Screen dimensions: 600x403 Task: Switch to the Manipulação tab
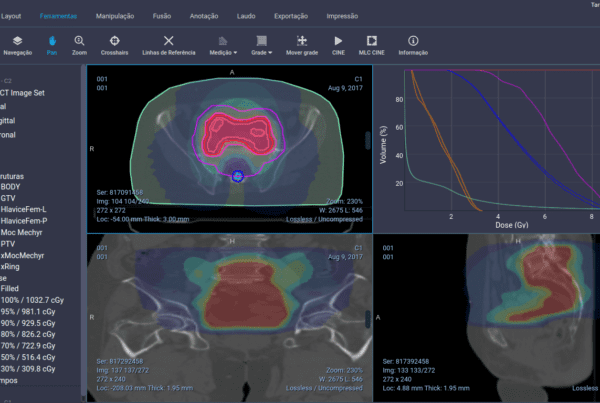tap(116, 17)
